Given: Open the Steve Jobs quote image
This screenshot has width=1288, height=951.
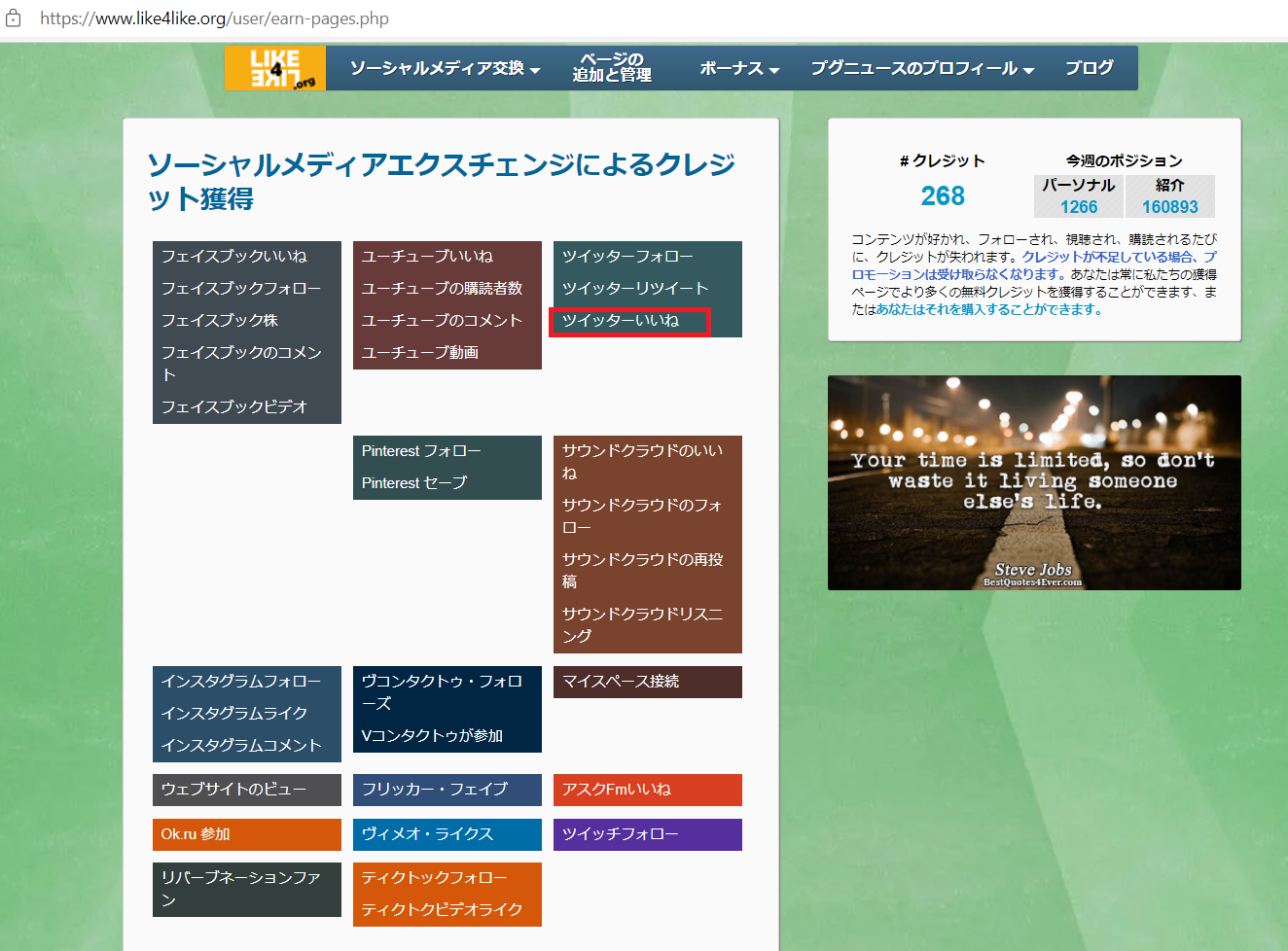Looking at the screenshot, I should [x=1034, y=482].
